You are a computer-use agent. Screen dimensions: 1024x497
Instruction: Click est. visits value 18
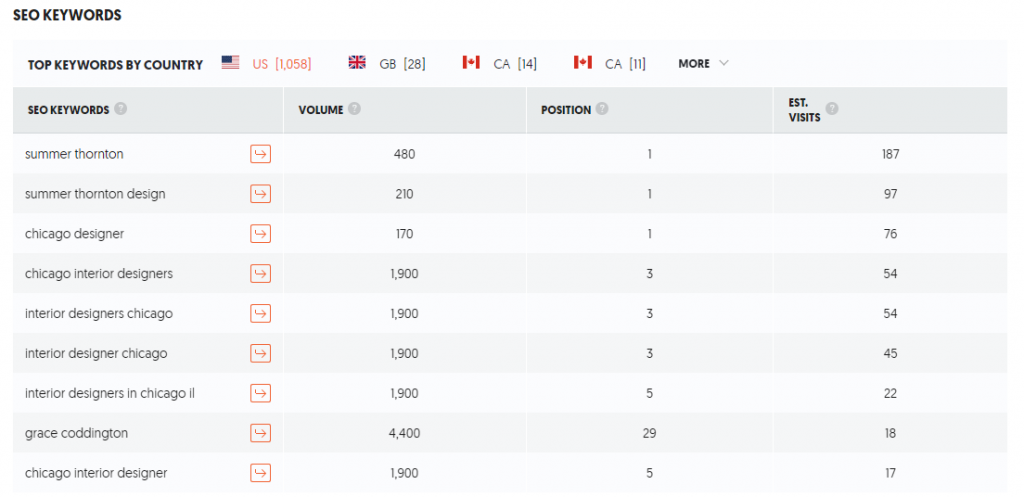[890, 434]
